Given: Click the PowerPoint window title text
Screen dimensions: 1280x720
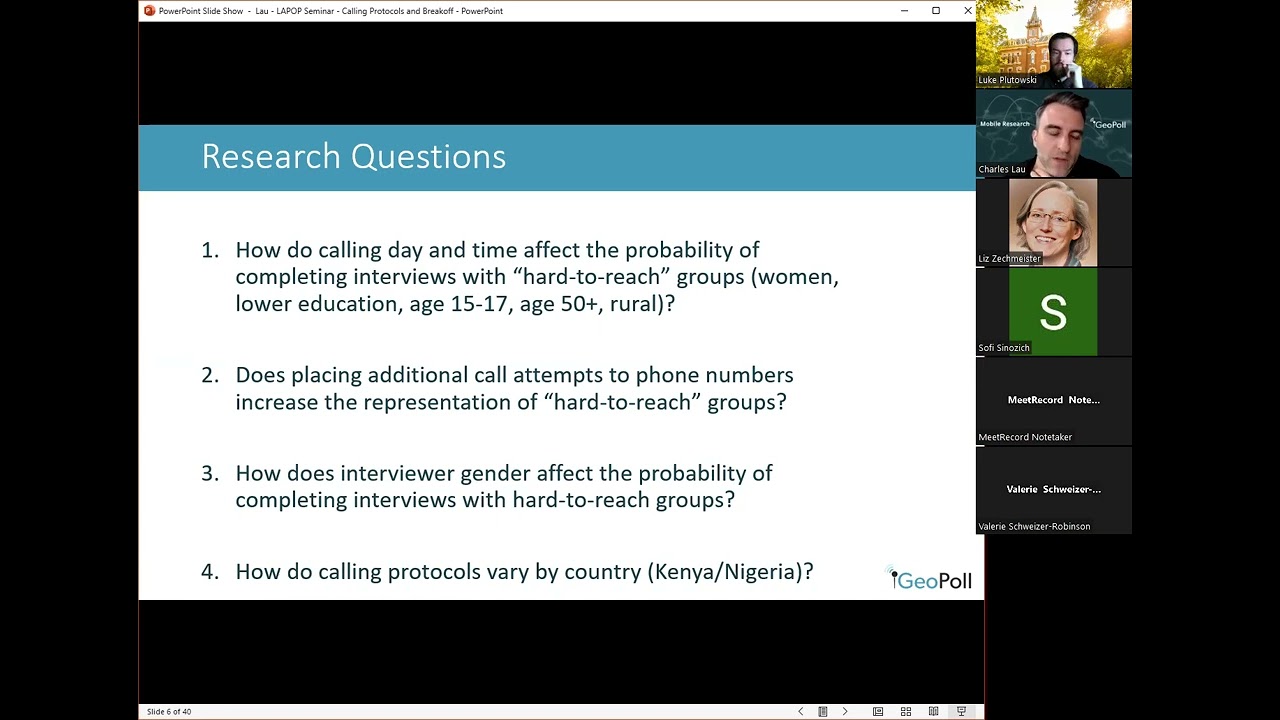Looking at the screenshot, I should [x=331, y=11].
